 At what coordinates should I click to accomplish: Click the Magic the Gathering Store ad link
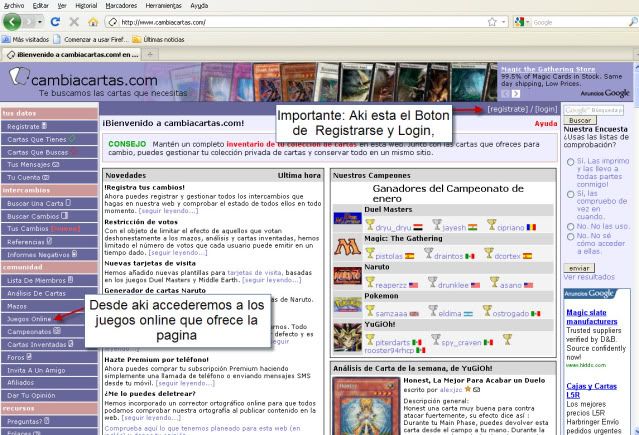[548, 69]
